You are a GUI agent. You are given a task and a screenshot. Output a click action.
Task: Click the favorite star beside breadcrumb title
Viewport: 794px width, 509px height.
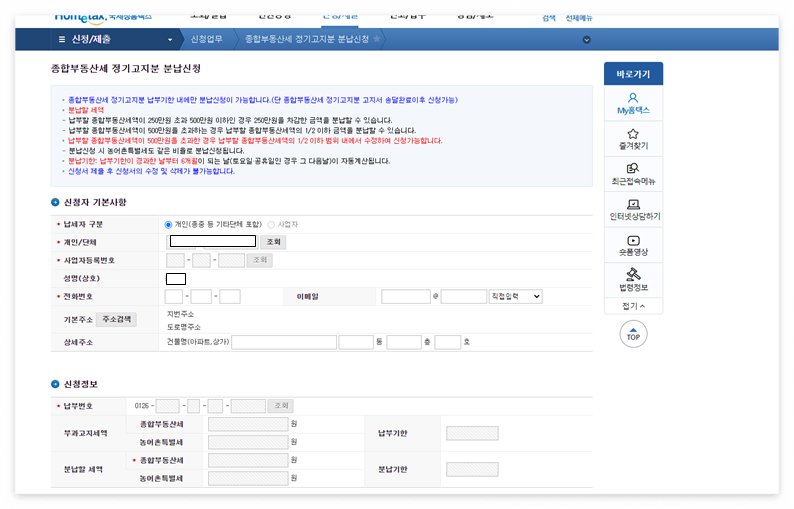[x=377, y=39]
